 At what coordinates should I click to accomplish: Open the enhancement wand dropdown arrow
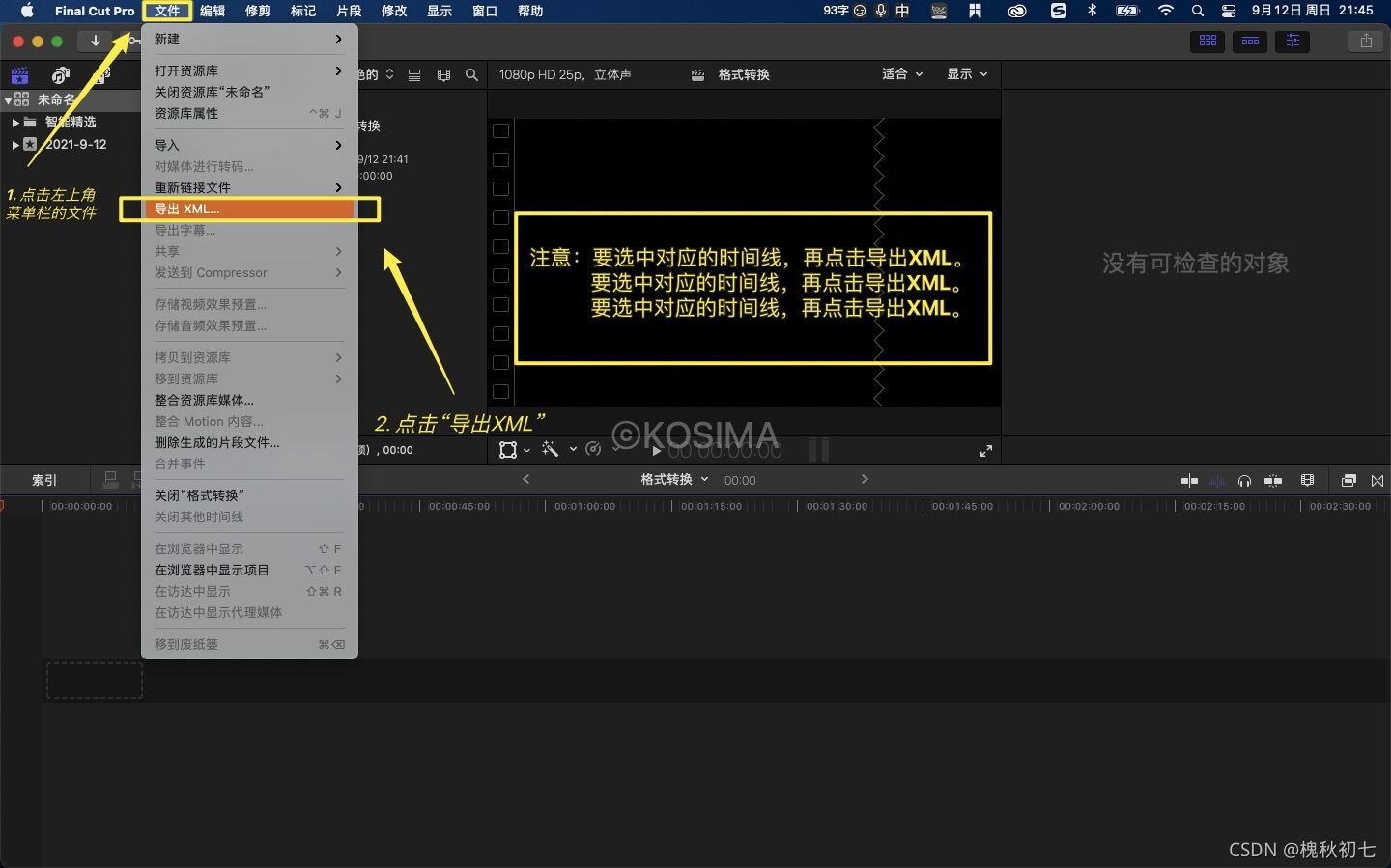tap(573, 449)
